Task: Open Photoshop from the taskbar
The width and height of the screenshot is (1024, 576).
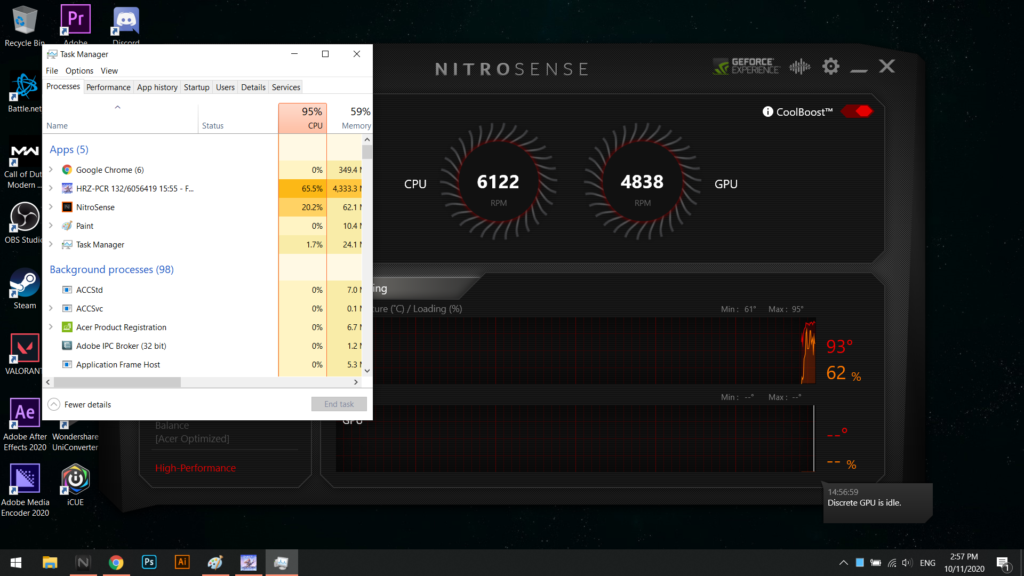Action: pyautogui.click(x=149, y=562)
